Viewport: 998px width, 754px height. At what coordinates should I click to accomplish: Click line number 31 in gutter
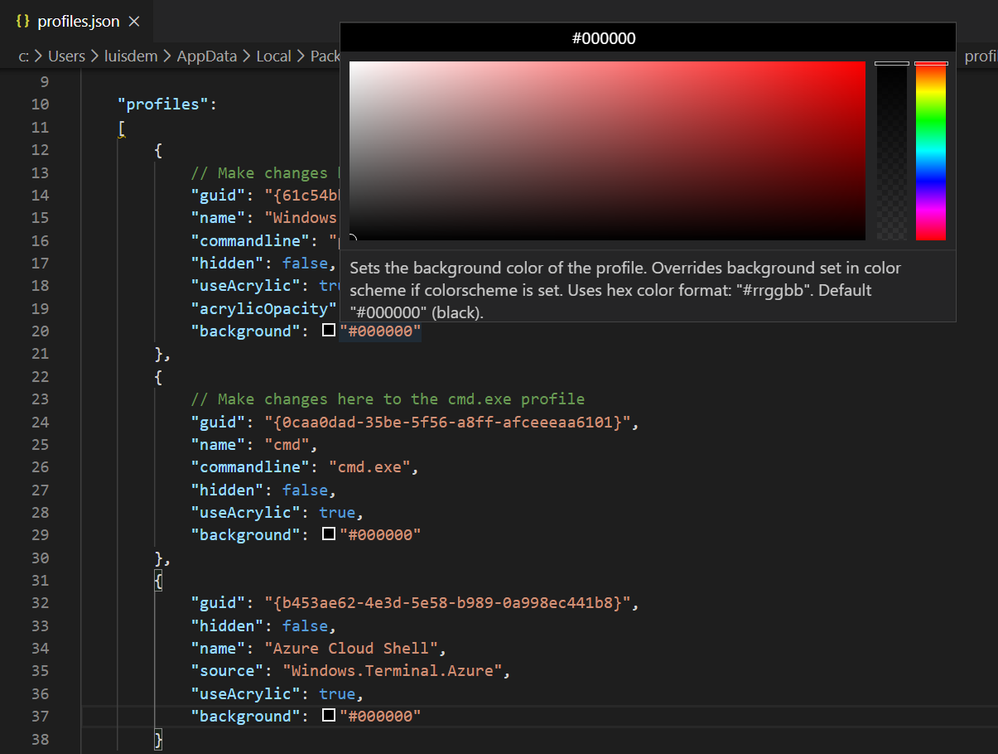[40, 580]
